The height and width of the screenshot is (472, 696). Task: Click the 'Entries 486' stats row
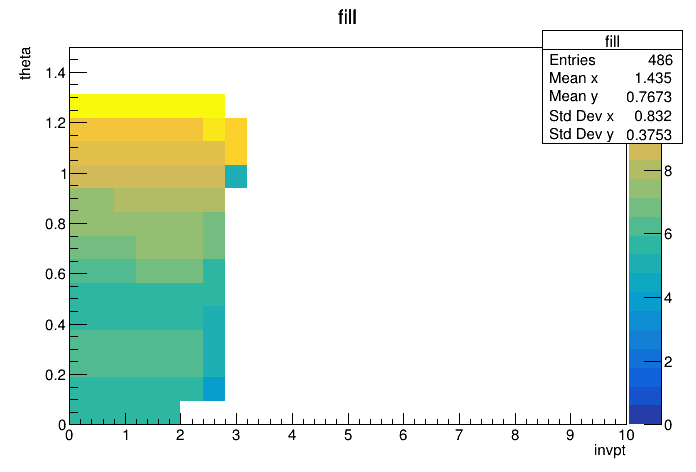(612, 59)
